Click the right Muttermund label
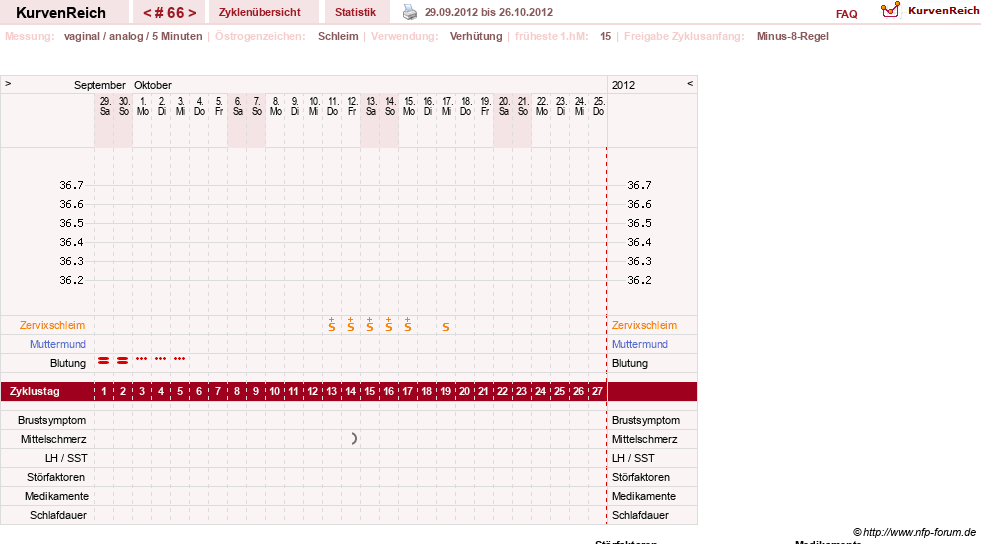 (x=639, y=344)
